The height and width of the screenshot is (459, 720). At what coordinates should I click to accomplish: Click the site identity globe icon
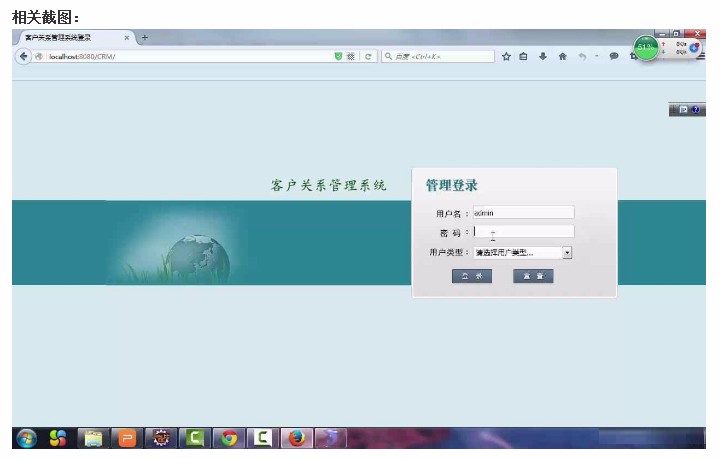(39, 56)
